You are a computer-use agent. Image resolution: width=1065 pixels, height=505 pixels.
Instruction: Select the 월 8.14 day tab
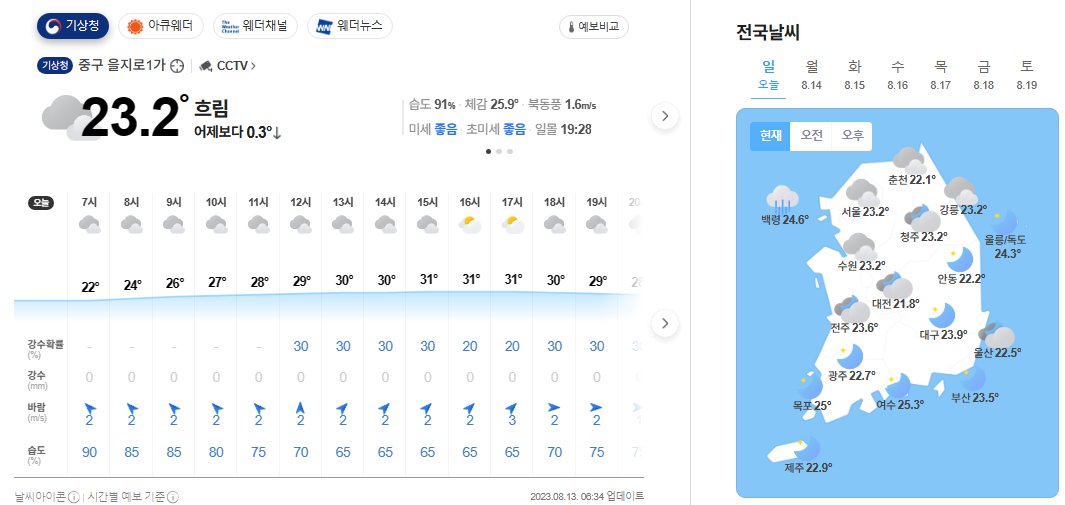tap(812, 75)
